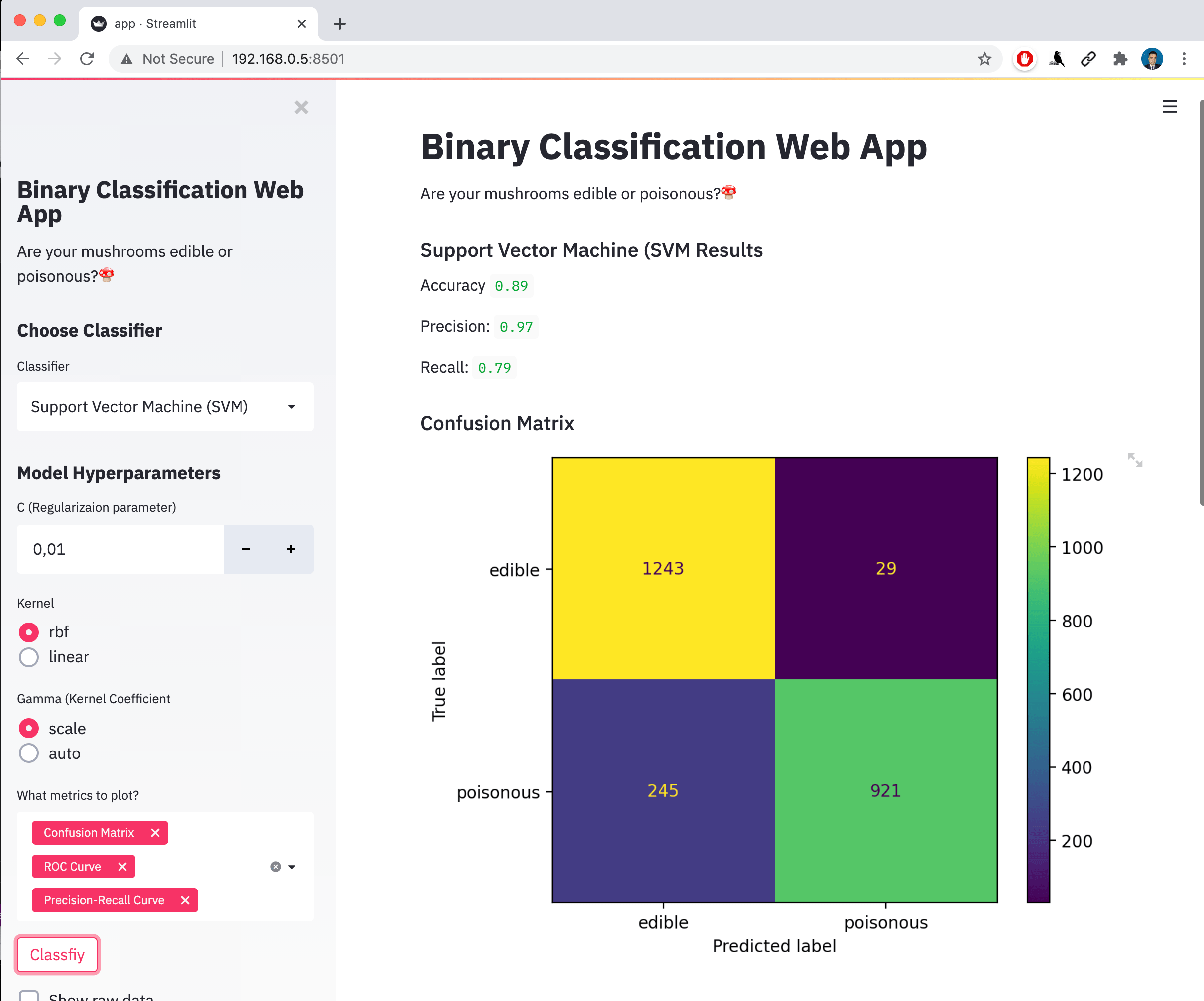Expand the metrics to plot dropdown arrow
Screen dimensions: 1204x1001
pyautogui.click(x=292, y=866)
